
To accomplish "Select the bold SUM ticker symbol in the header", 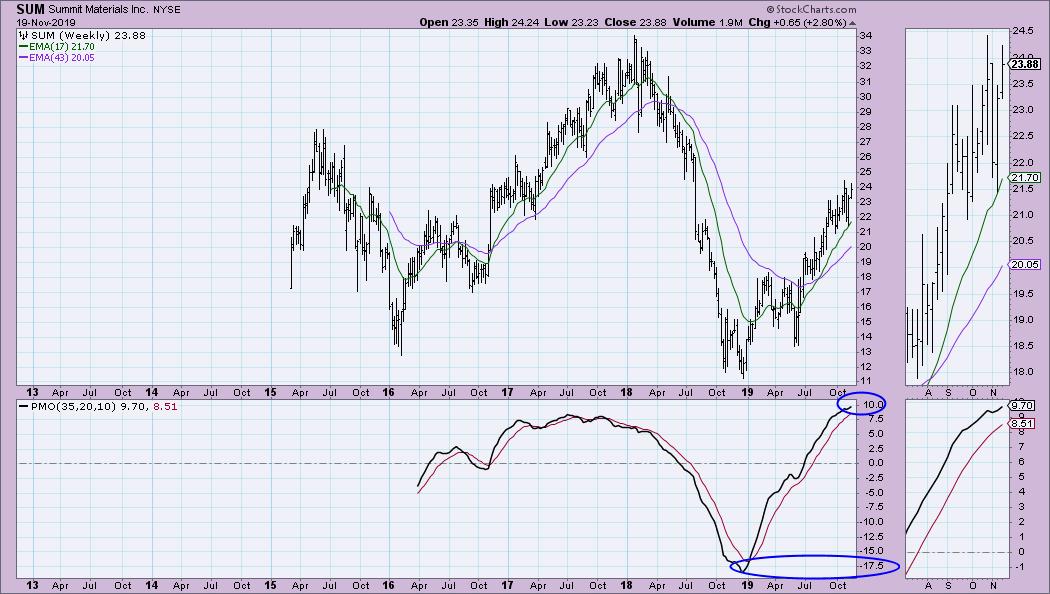I will tap(31, 9).
